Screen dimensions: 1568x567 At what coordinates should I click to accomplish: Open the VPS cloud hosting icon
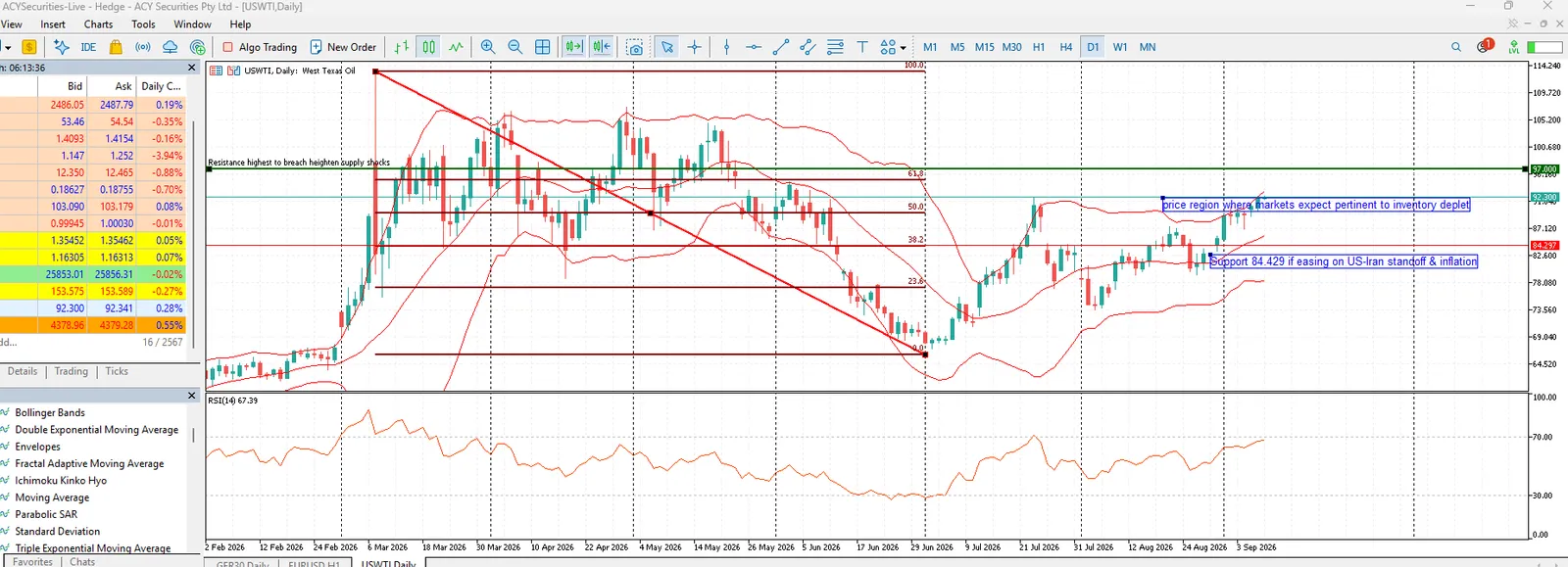170,47
